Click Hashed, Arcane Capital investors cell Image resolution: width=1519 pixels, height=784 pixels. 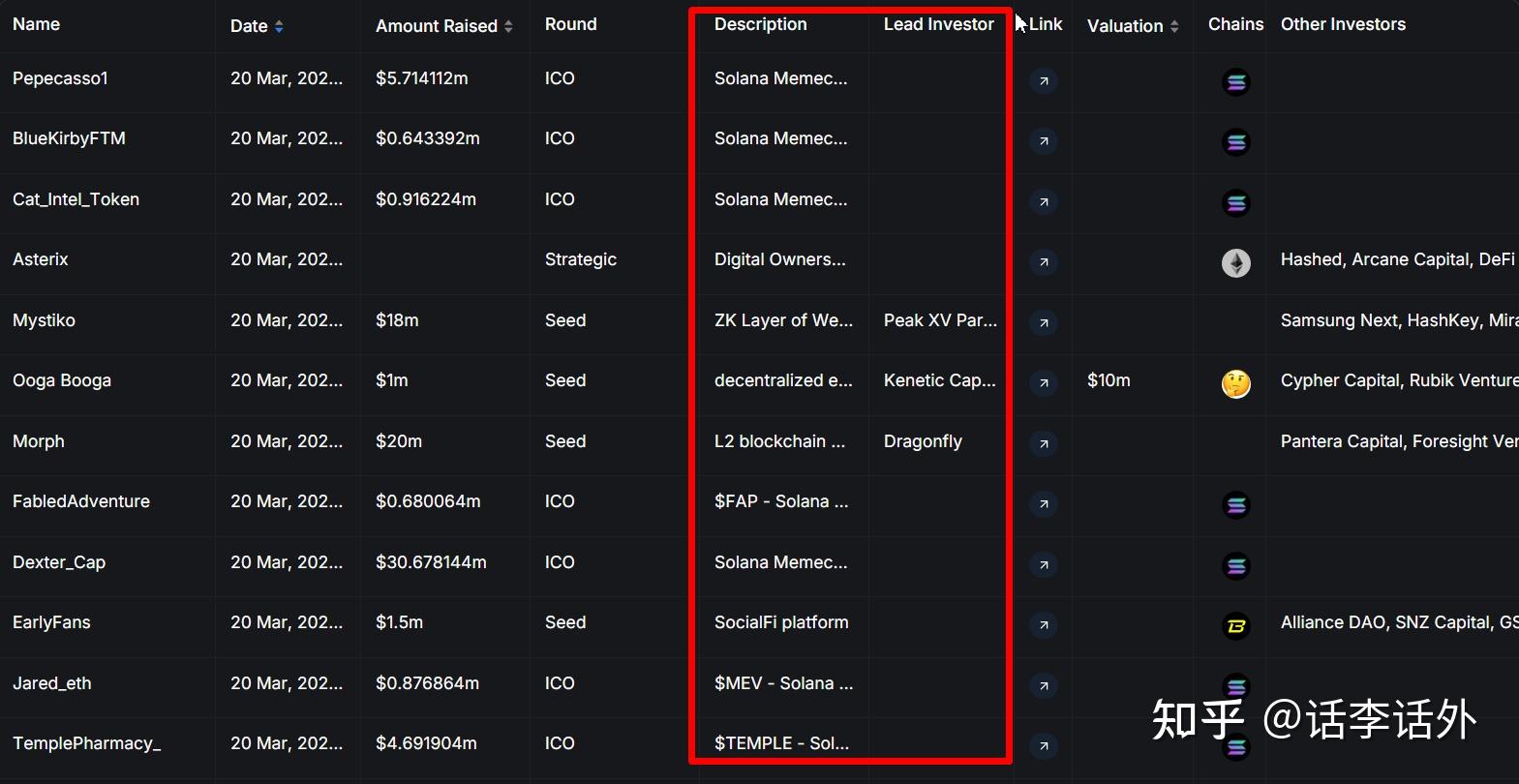pos(1398,259)
